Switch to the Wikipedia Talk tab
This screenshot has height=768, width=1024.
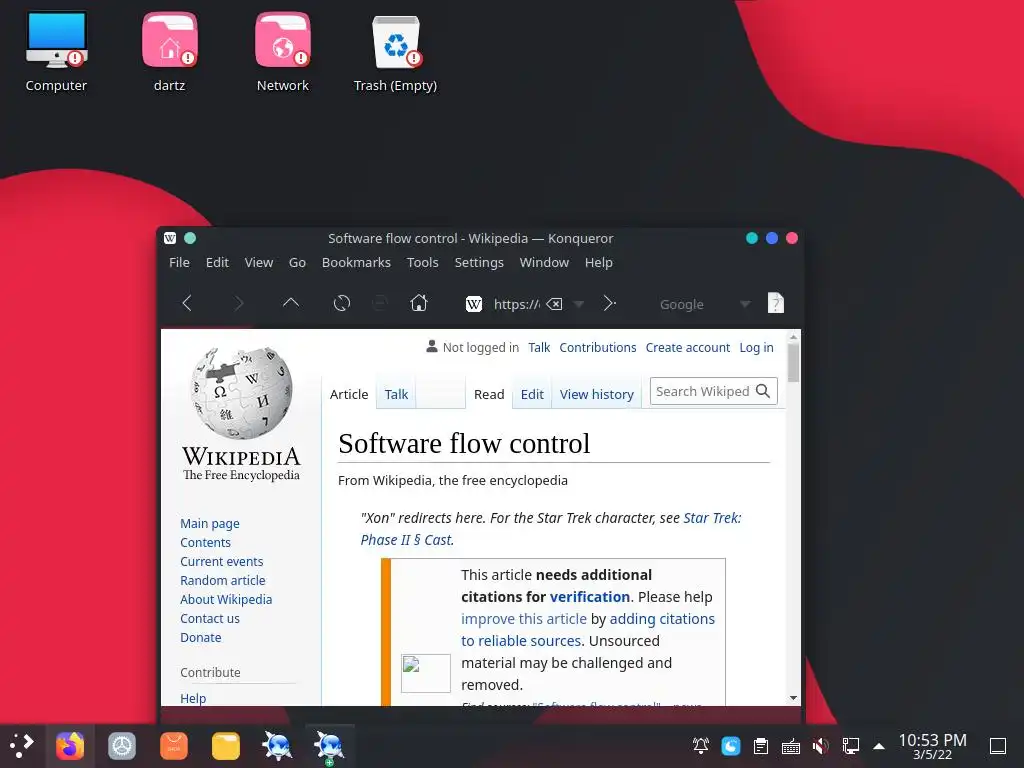(x=396, y=394)
